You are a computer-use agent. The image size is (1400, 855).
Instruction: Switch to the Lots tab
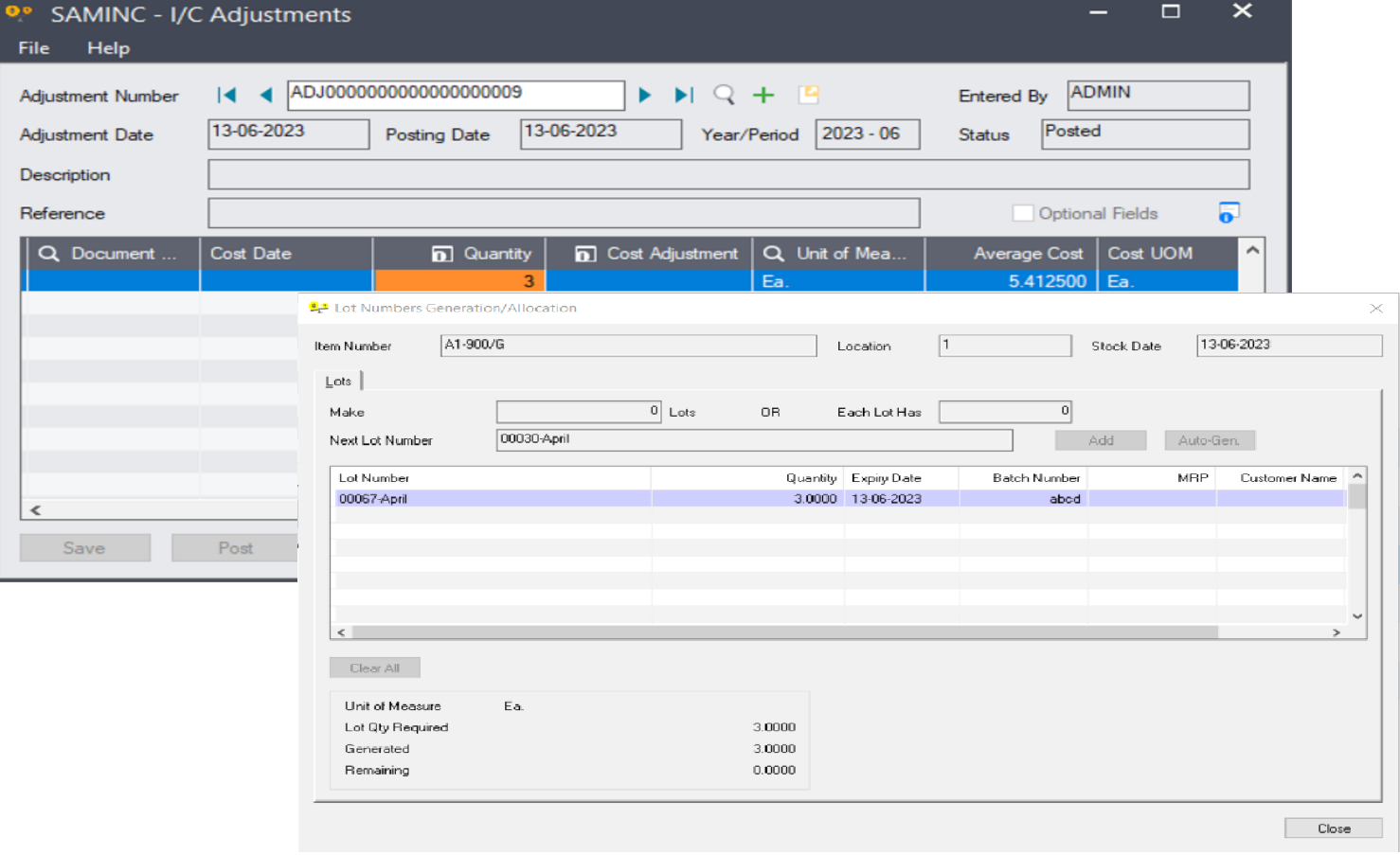coord(339,381)
